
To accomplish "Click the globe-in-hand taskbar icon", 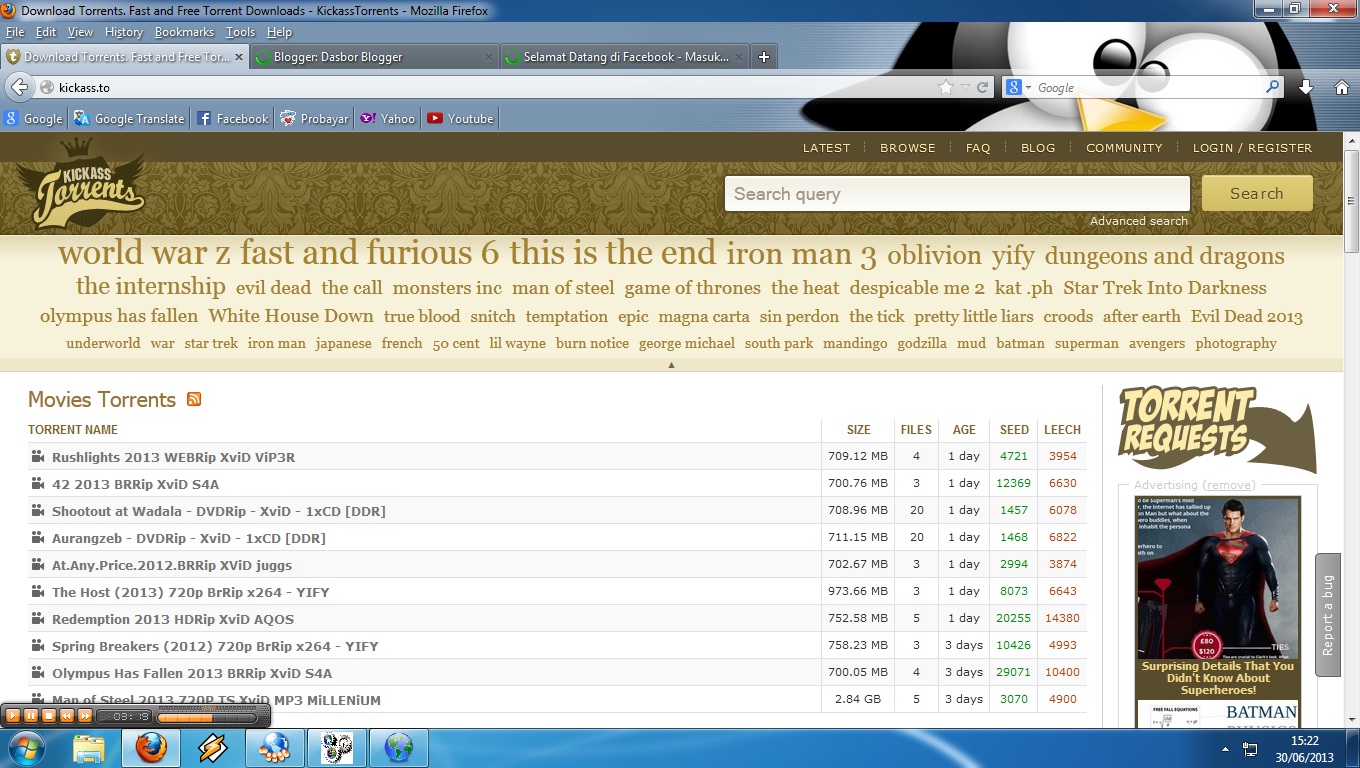I will (275, 747).
